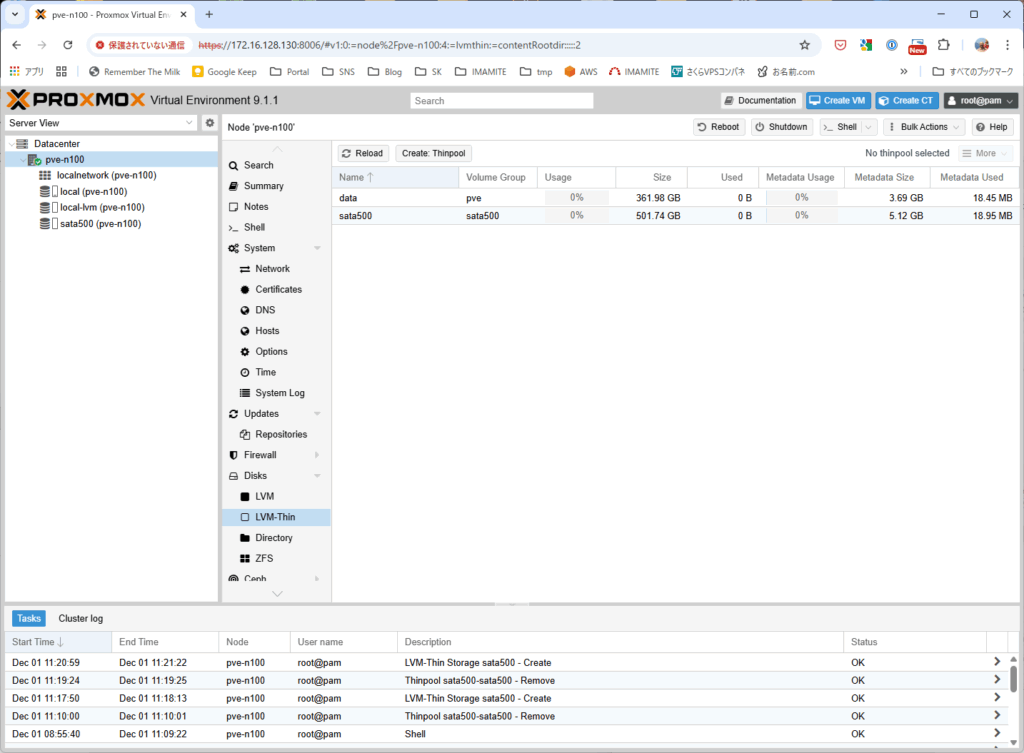Open the Server View dropdown

point(102,123)
